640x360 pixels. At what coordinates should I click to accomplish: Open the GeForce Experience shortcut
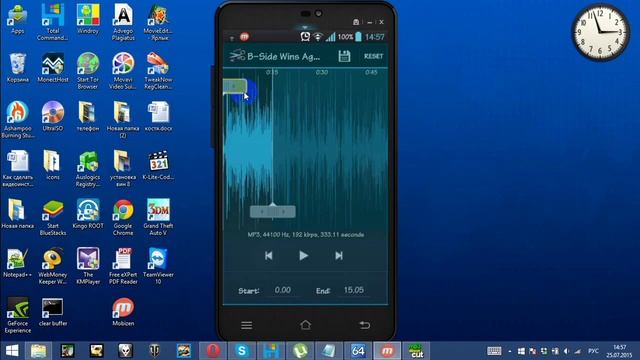pyautogui.click(x=18, y=315)
